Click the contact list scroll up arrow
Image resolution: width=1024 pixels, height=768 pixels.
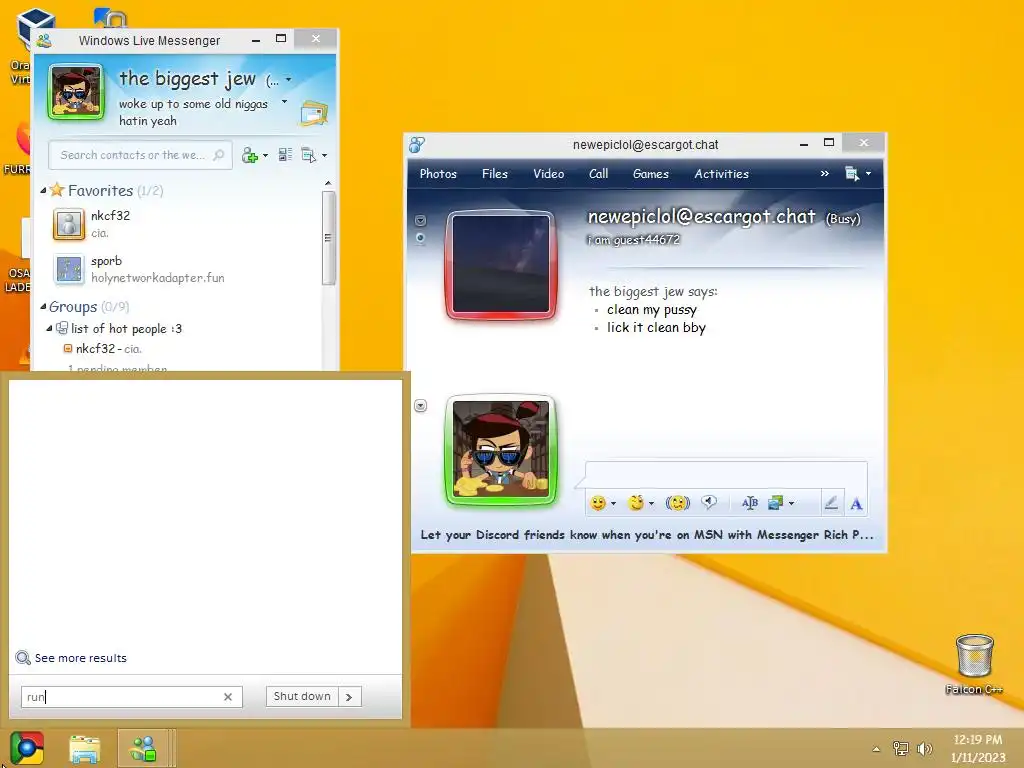328,184
